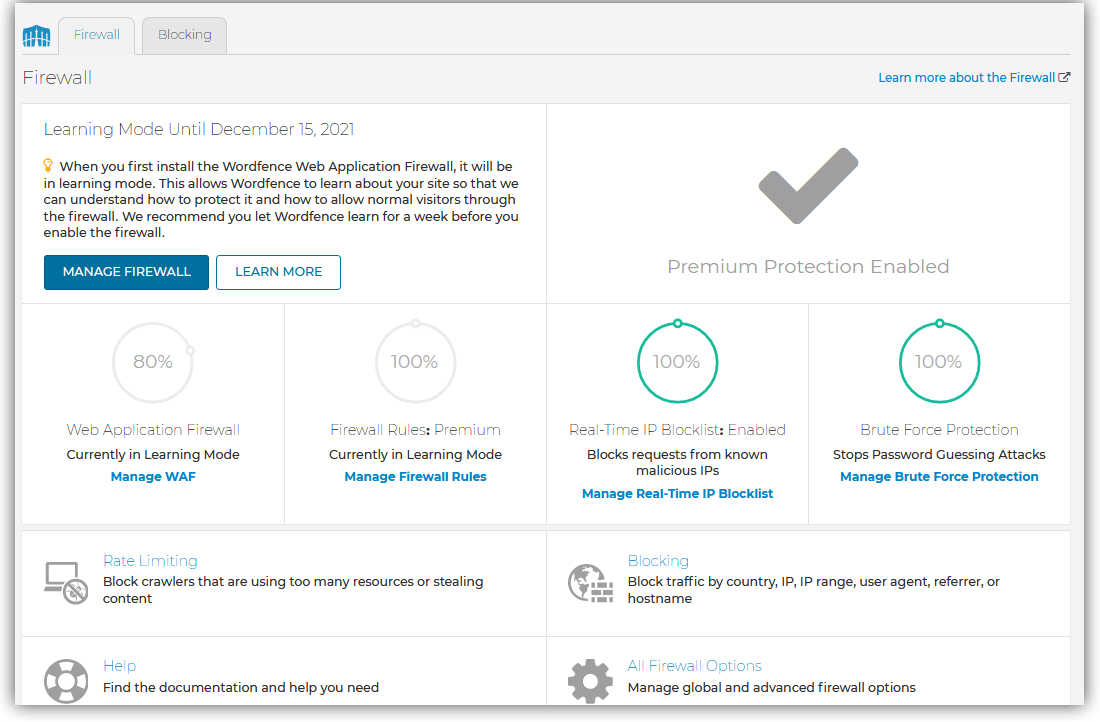The width and height of the screenshot is (1100, 722).
Task: Click the Brute Force Protection label
Action: (939, 429)
